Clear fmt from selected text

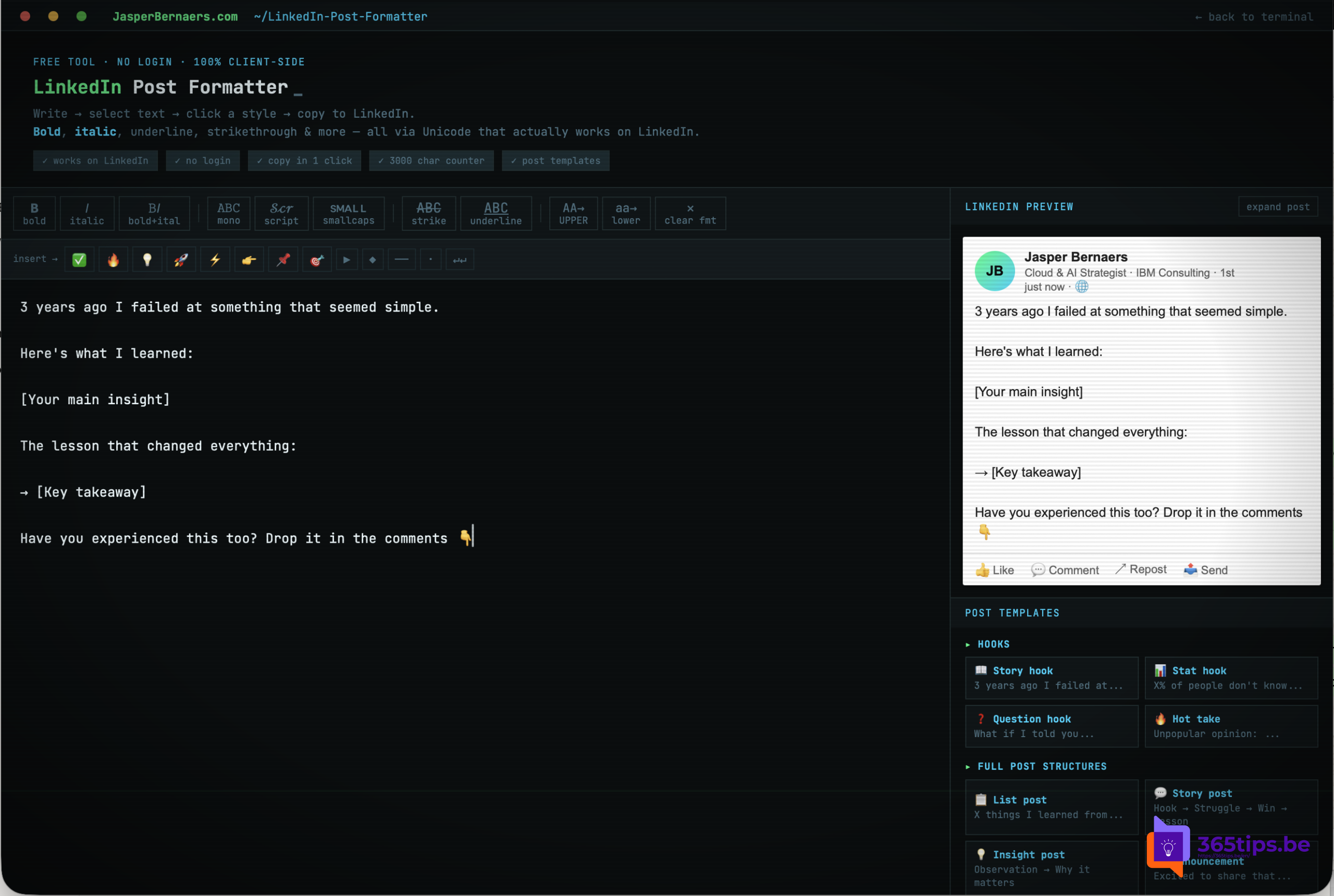(x=690, y=214)
